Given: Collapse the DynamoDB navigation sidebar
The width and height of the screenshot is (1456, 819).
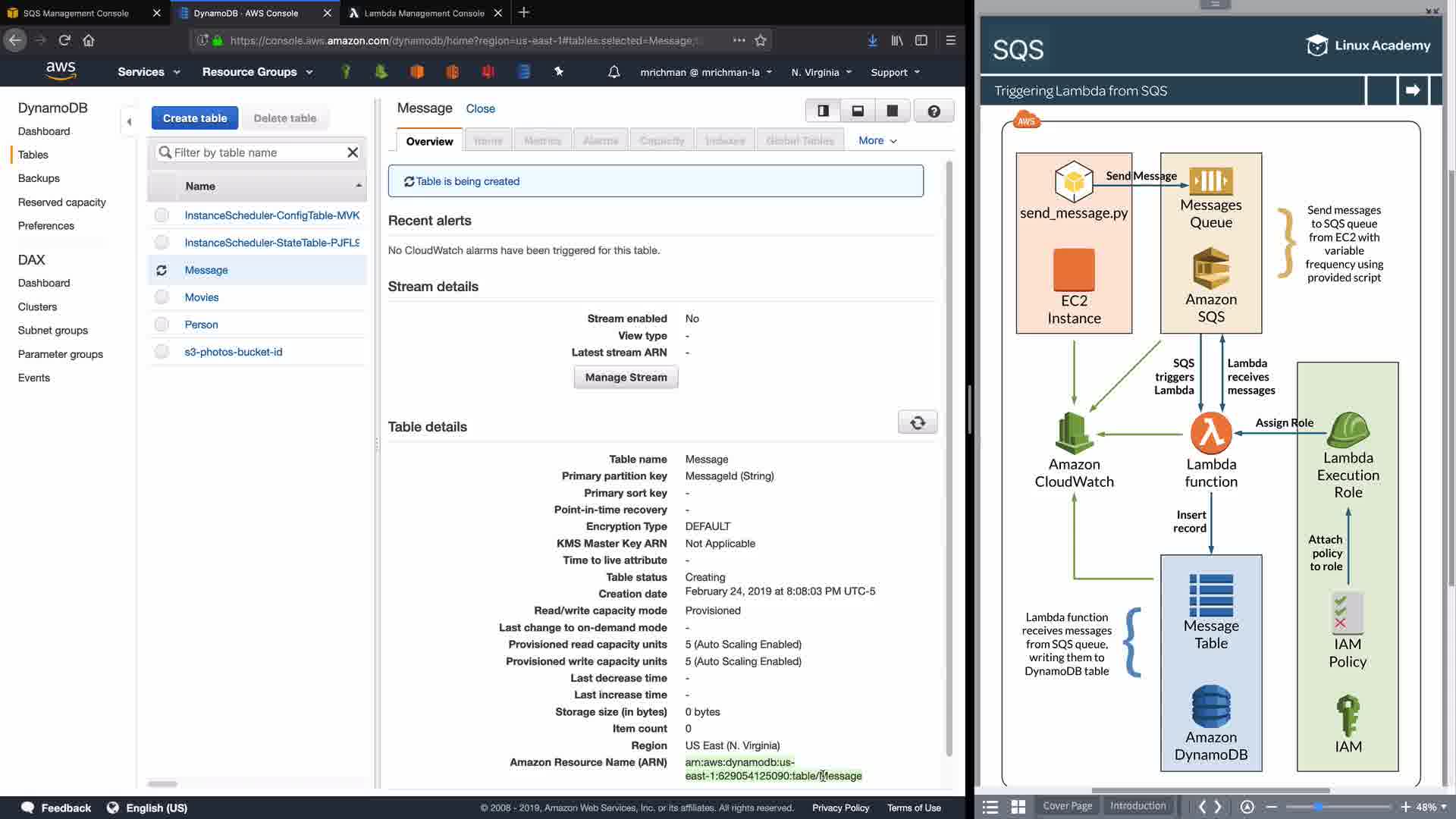Looking at the screenshot, I should pyautogui.click(x=129, y=121).
